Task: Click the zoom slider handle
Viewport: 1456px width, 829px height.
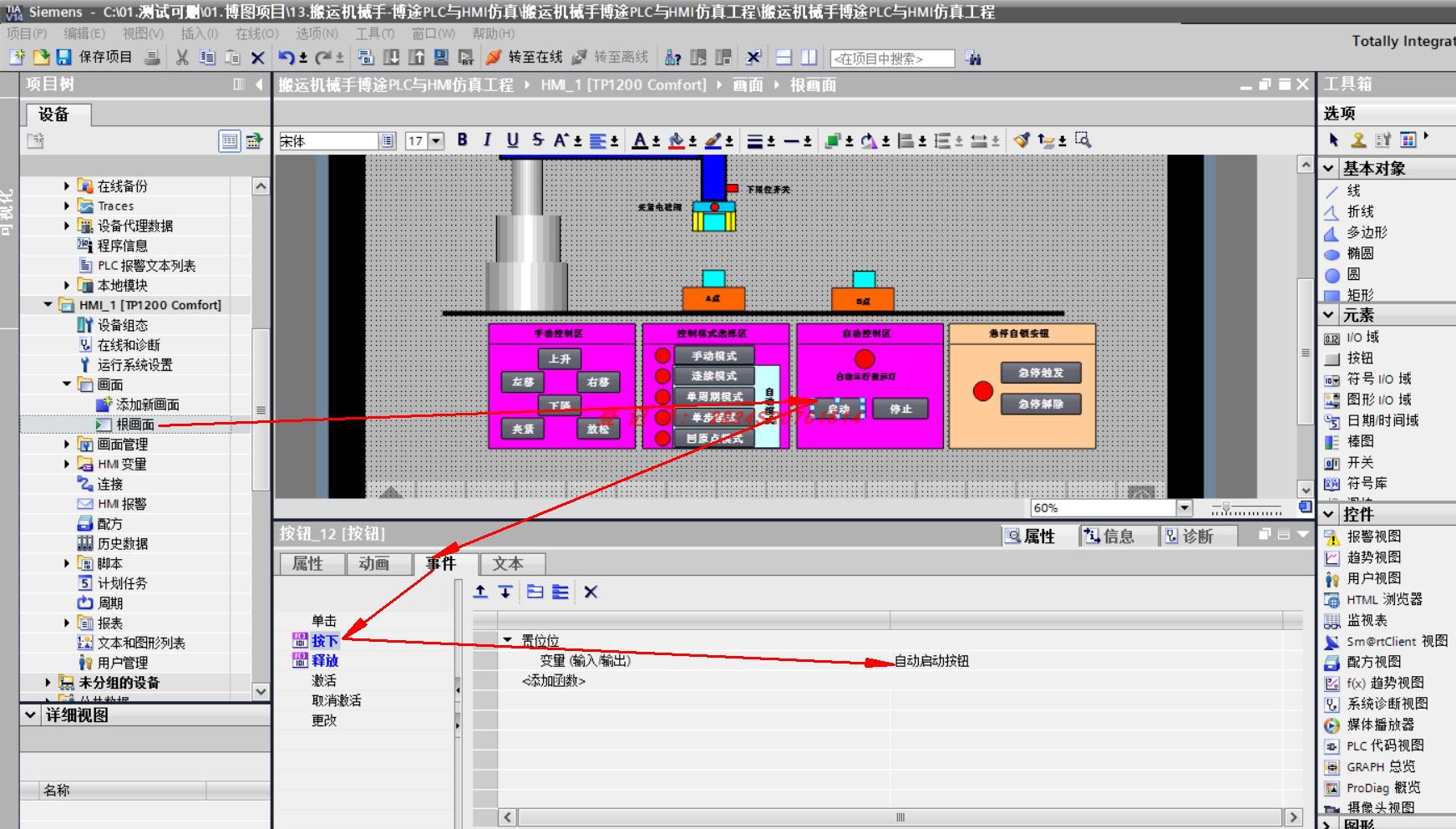Action: (1225, 507)
